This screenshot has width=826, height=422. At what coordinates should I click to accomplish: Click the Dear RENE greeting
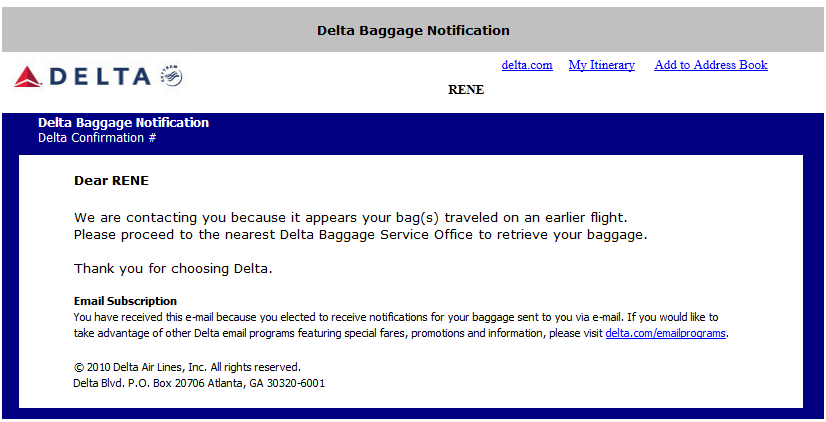coord(111,181)
